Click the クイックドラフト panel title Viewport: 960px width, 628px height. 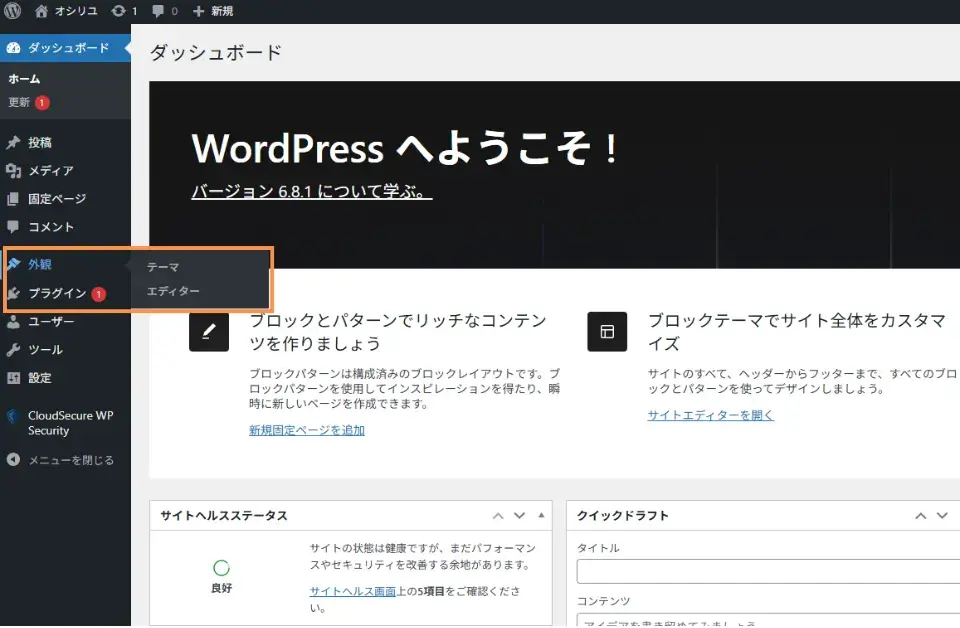(623, 516)
